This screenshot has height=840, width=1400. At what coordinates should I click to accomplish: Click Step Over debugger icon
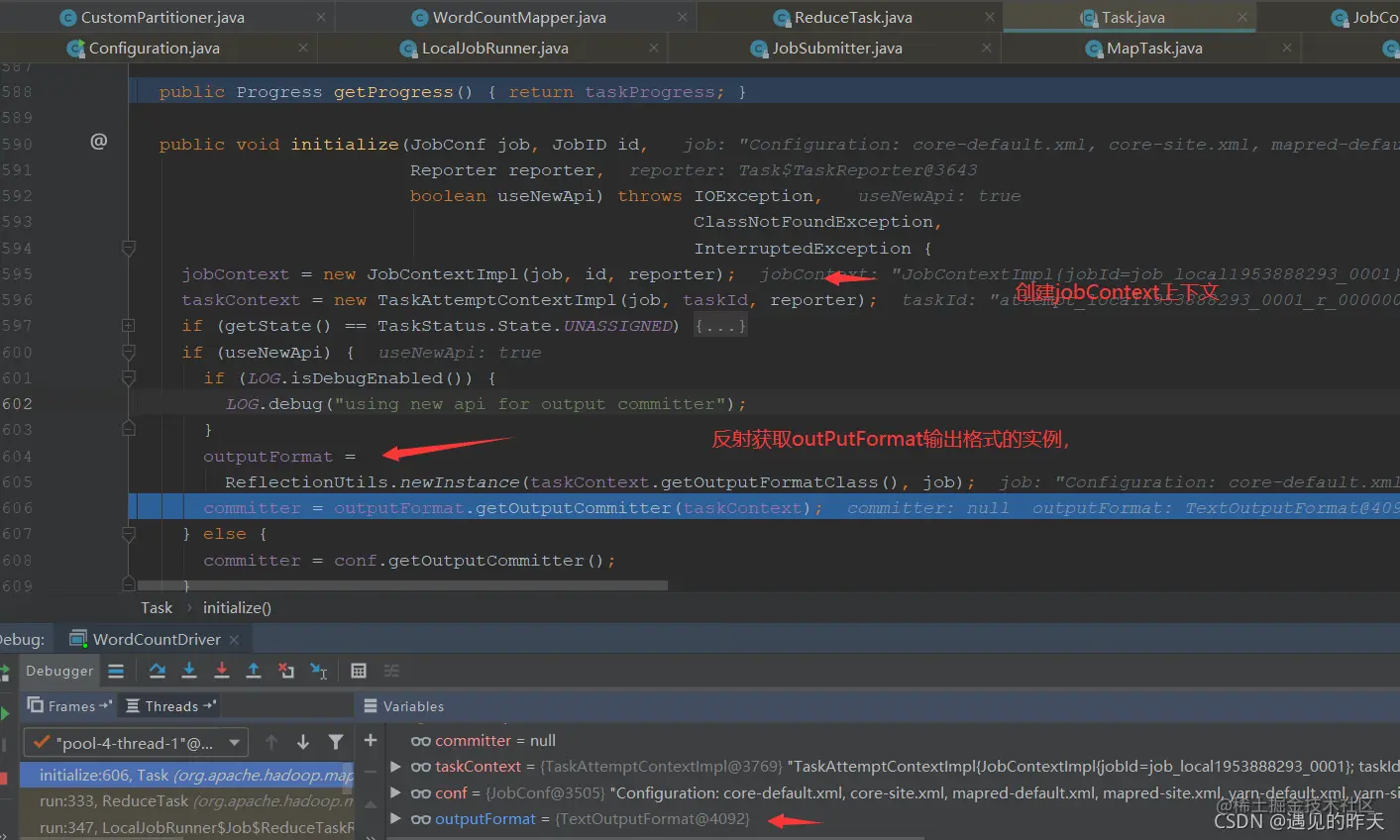pos(157,671)
